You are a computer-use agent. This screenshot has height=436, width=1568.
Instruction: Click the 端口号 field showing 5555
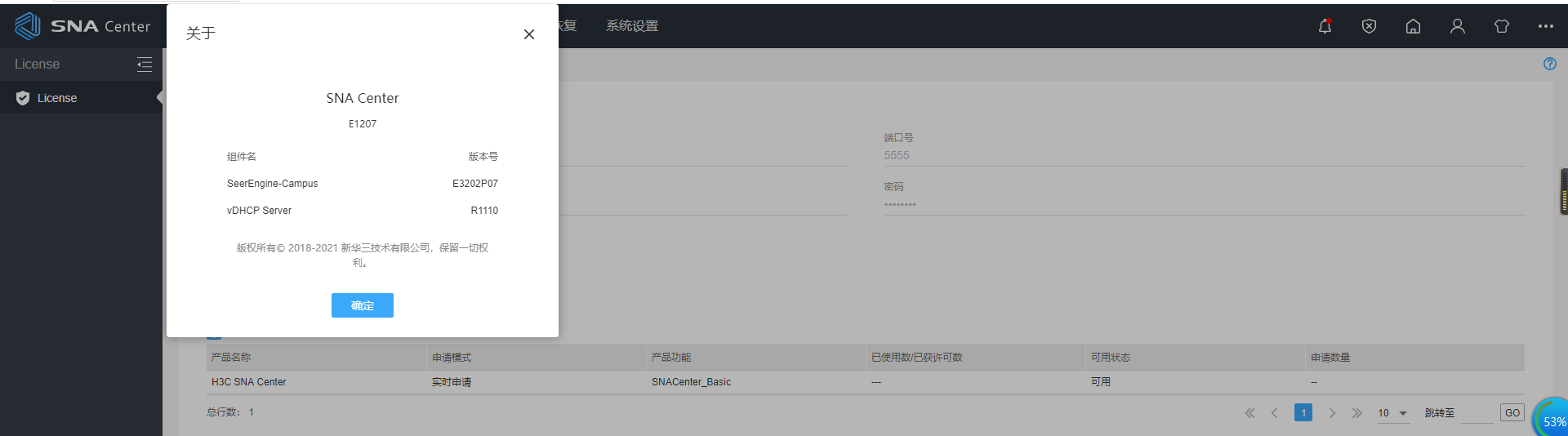click(1204, 155)
